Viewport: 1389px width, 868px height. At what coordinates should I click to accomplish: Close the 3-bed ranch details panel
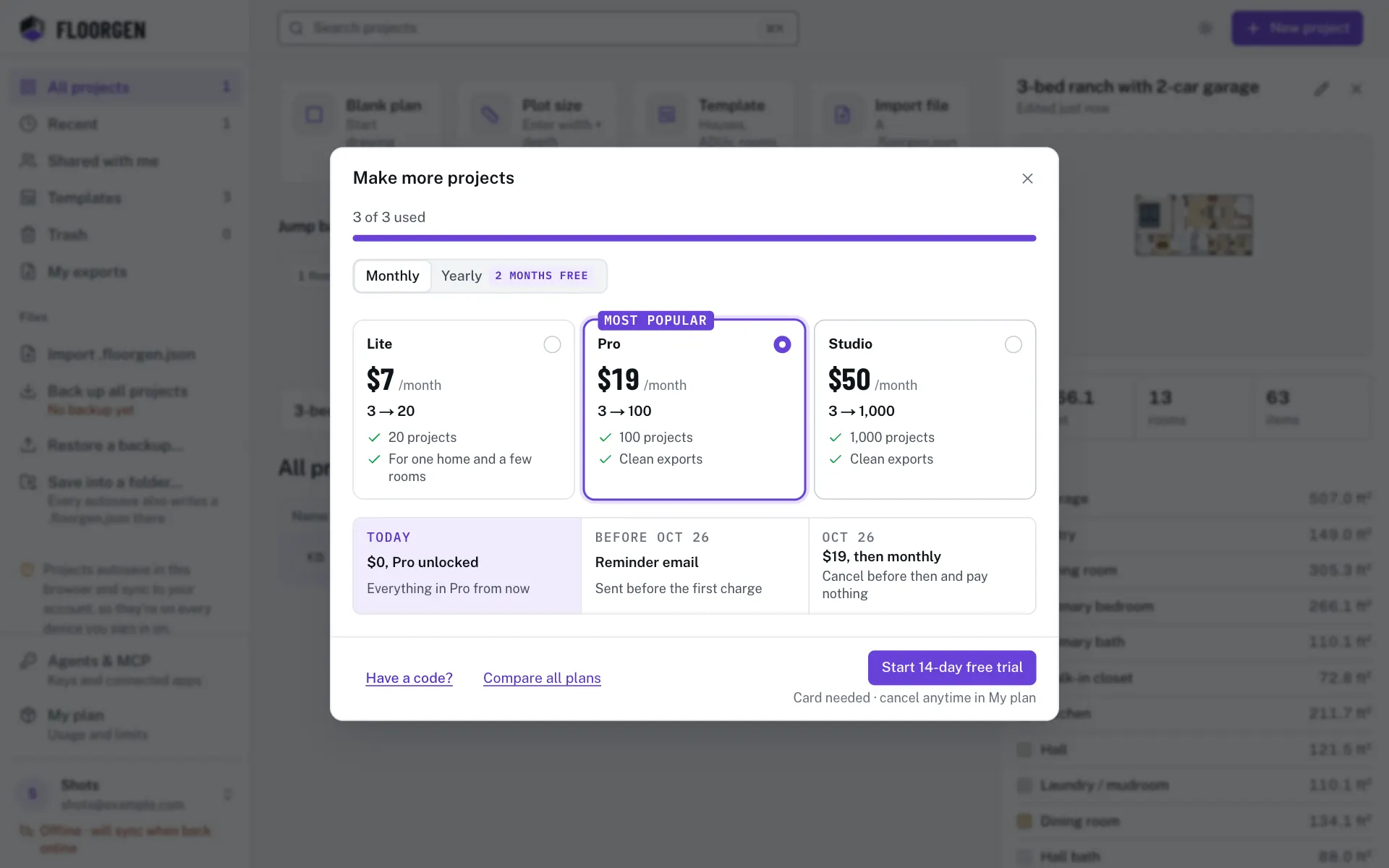[1356, 89]
